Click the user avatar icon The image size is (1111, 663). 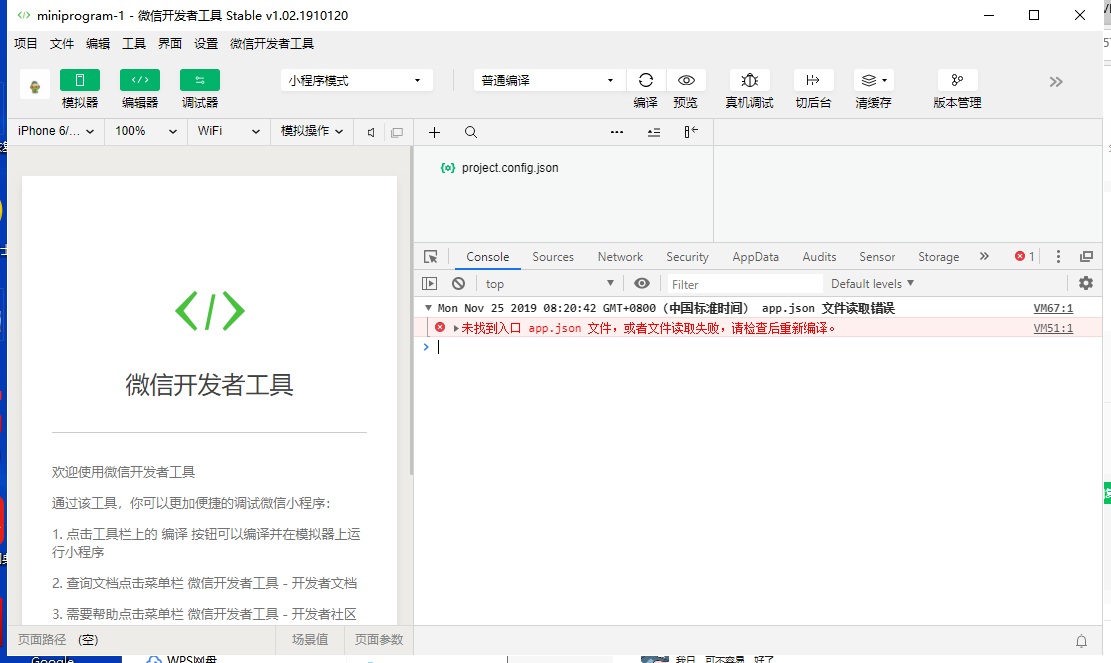(x=35, y=86)
